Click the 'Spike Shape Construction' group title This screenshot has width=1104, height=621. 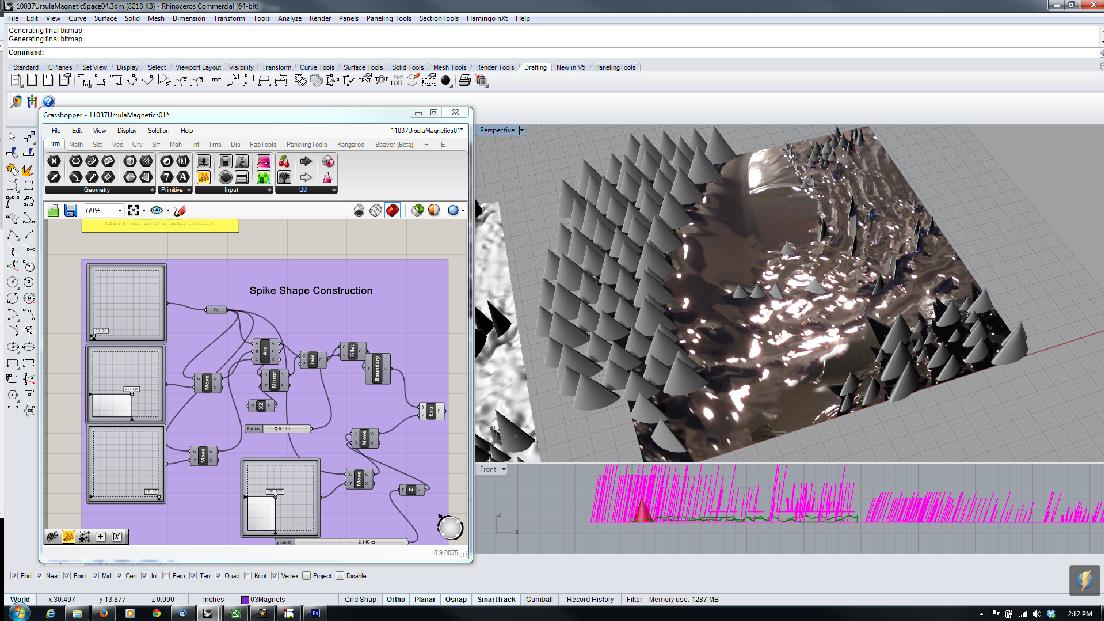tap(311, 291)
